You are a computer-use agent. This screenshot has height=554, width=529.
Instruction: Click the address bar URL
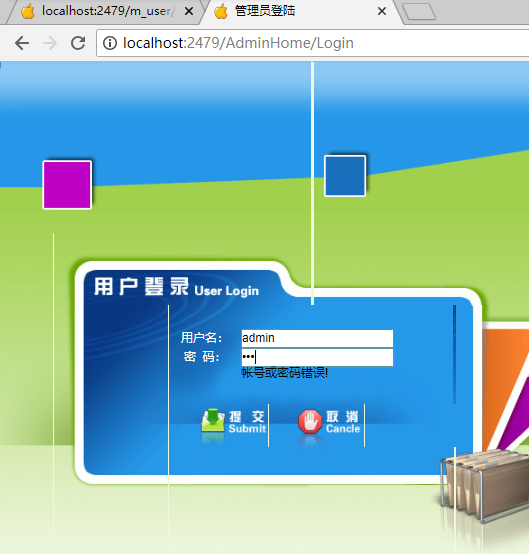pos(238,43)
